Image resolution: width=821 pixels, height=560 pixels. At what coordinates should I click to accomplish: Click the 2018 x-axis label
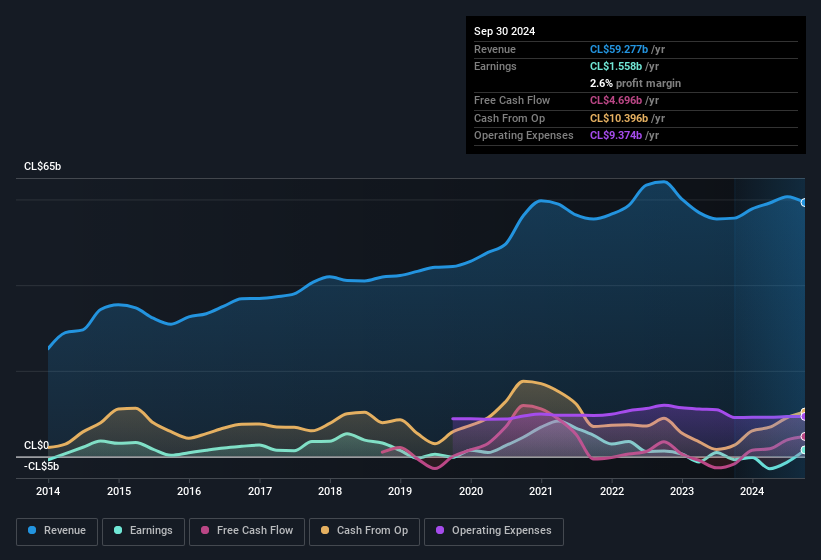(330, 491)
